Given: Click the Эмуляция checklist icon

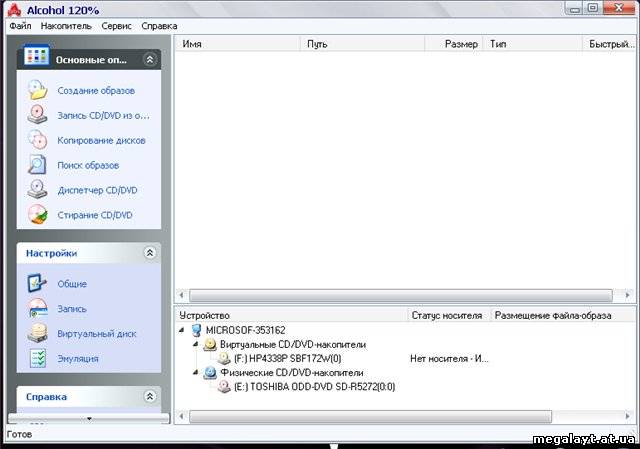Looking at the screenshot, I should tap(37, 358).
